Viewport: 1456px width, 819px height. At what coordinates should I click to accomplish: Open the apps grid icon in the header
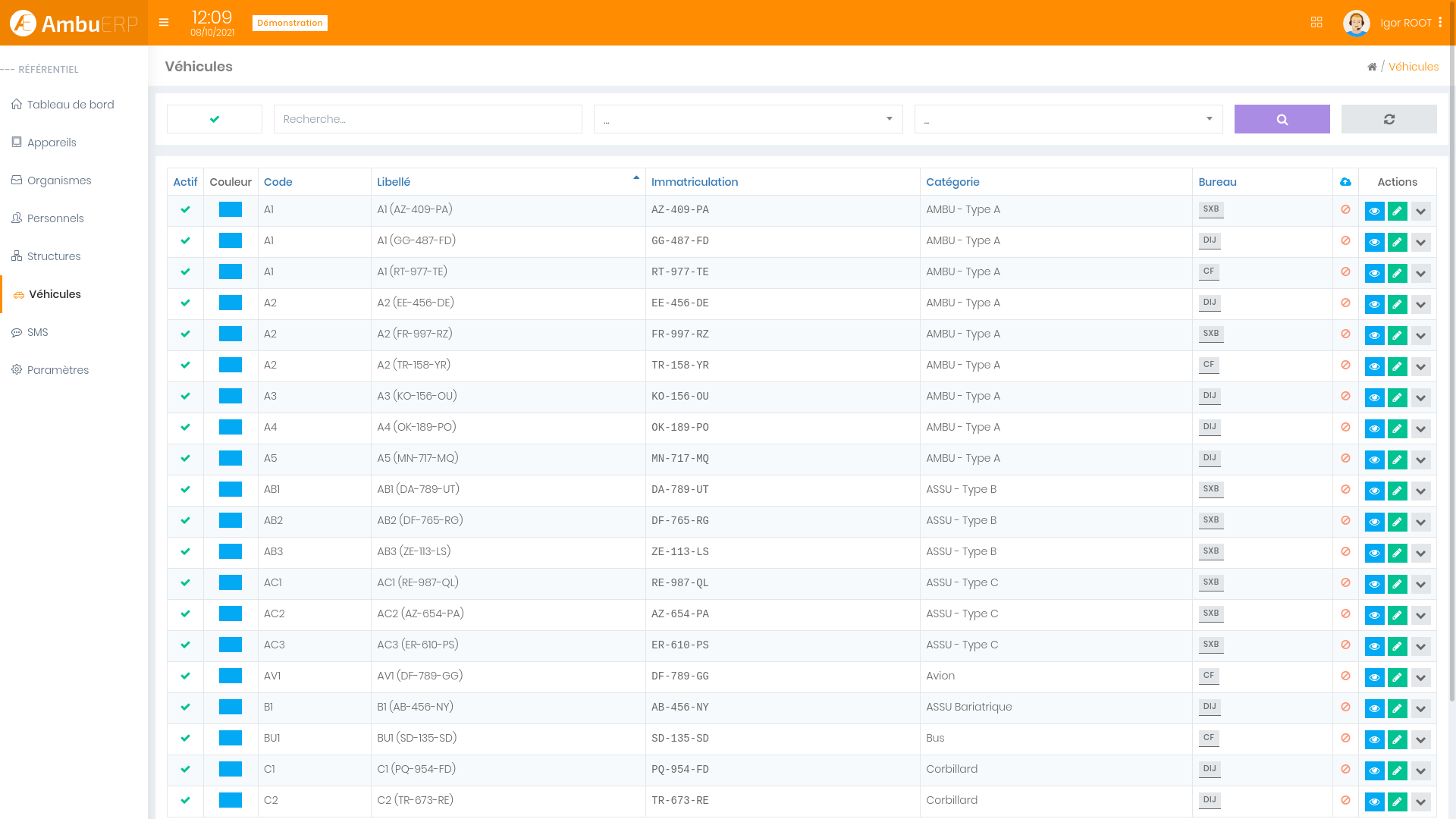point(1316,23)
